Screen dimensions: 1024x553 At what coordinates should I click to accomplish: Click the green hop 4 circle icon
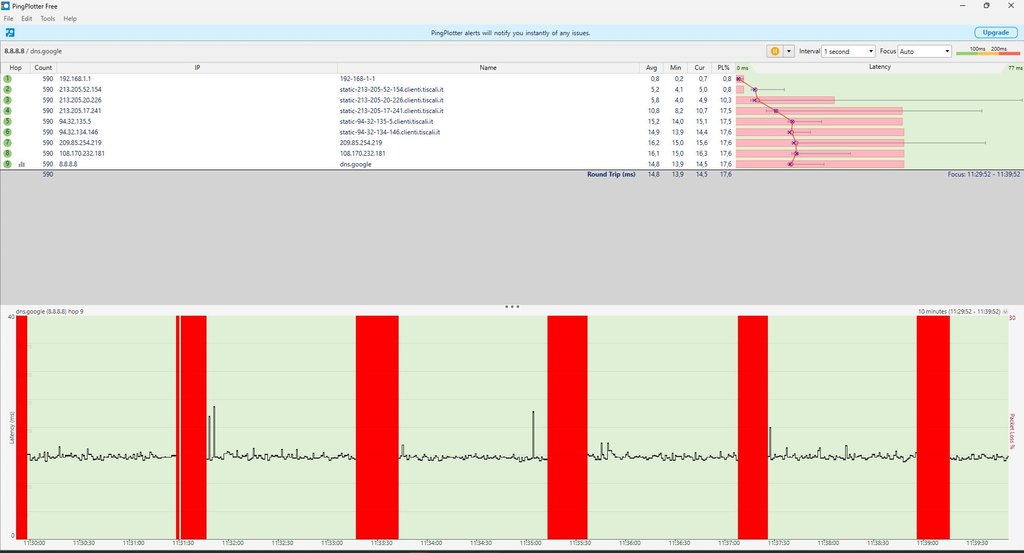(x=7, y=110)
